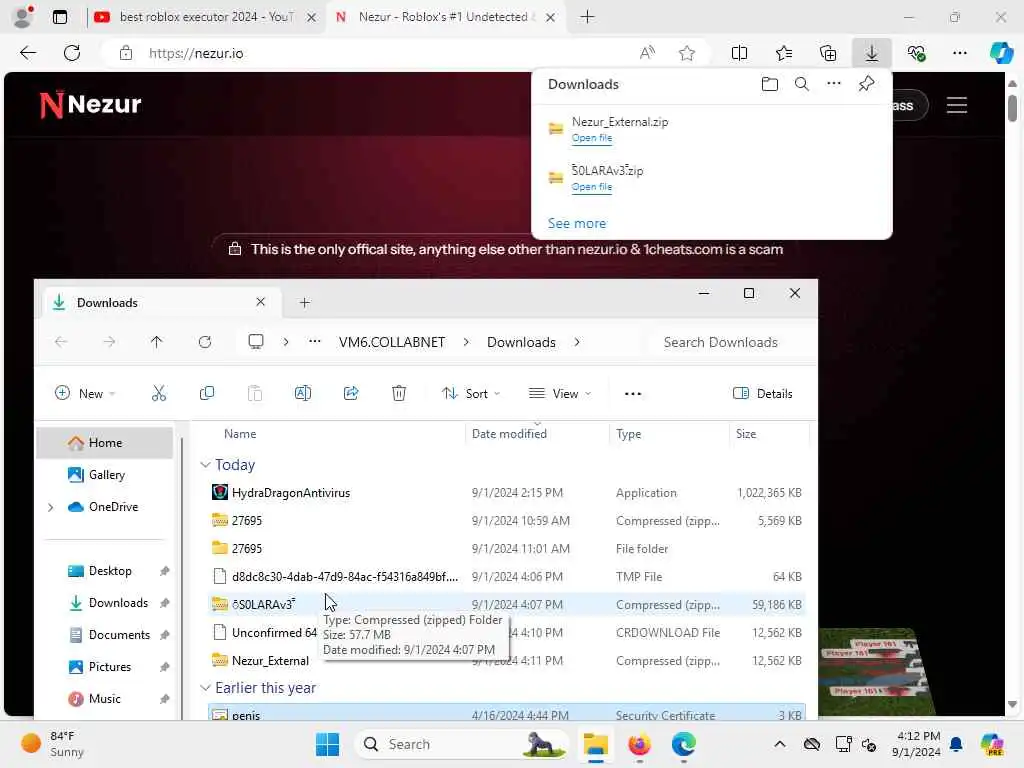Click Copy icon in File Explorer toolbar
Image resolution: width=1024 pixels, height=768 pixels.
pyautogui.click(x=207, y=393)
